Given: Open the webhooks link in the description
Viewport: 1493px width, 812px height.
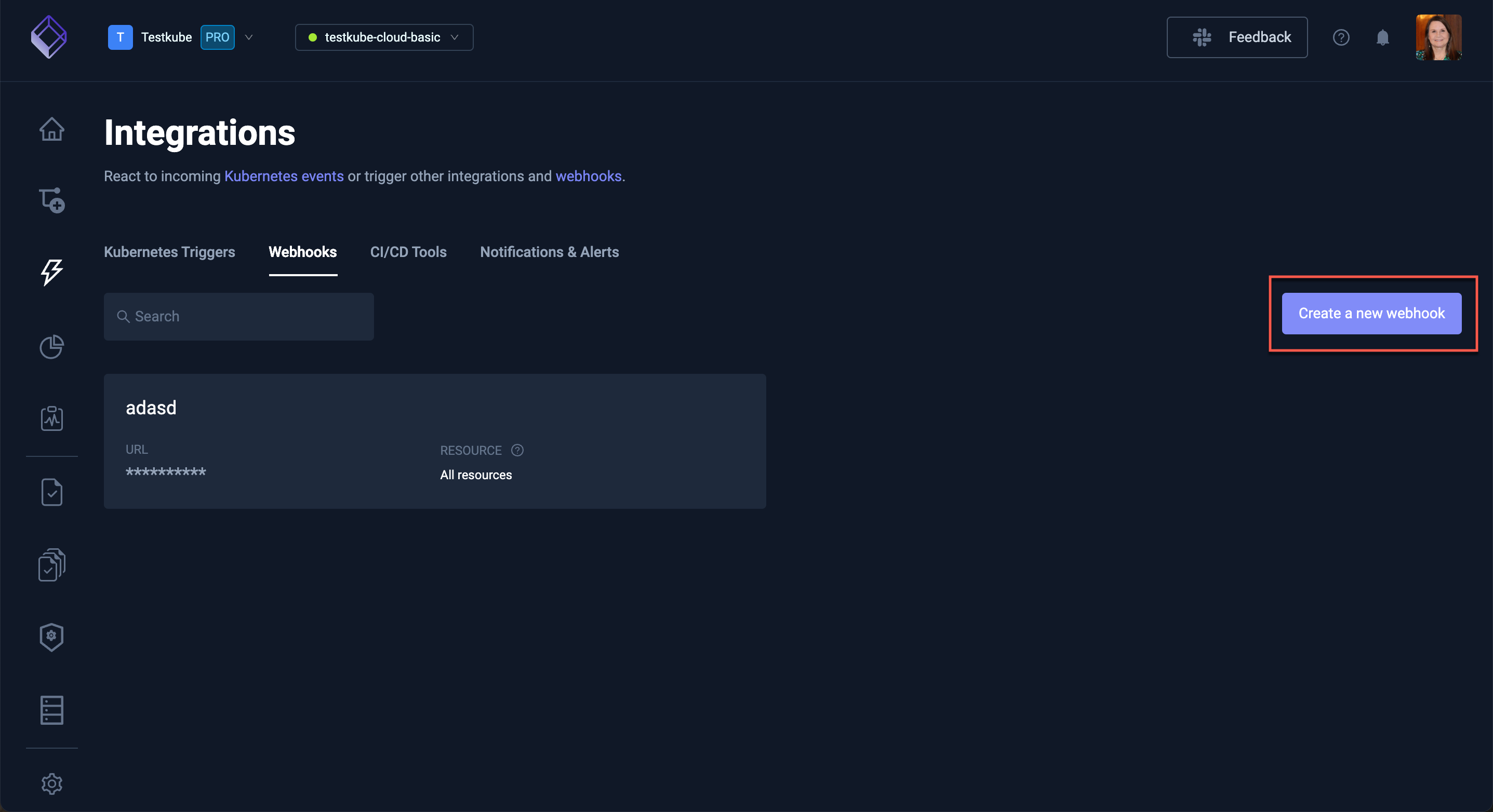Looking at the screenshot, I should pos(588,176).
